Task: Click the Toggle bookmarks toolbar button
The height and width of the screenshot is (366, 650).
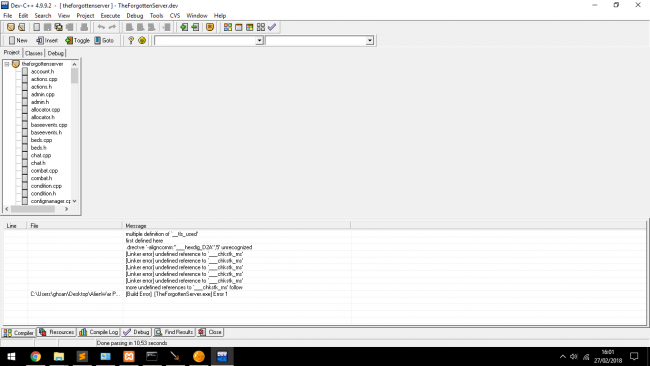Action: [x=78, y=40]
